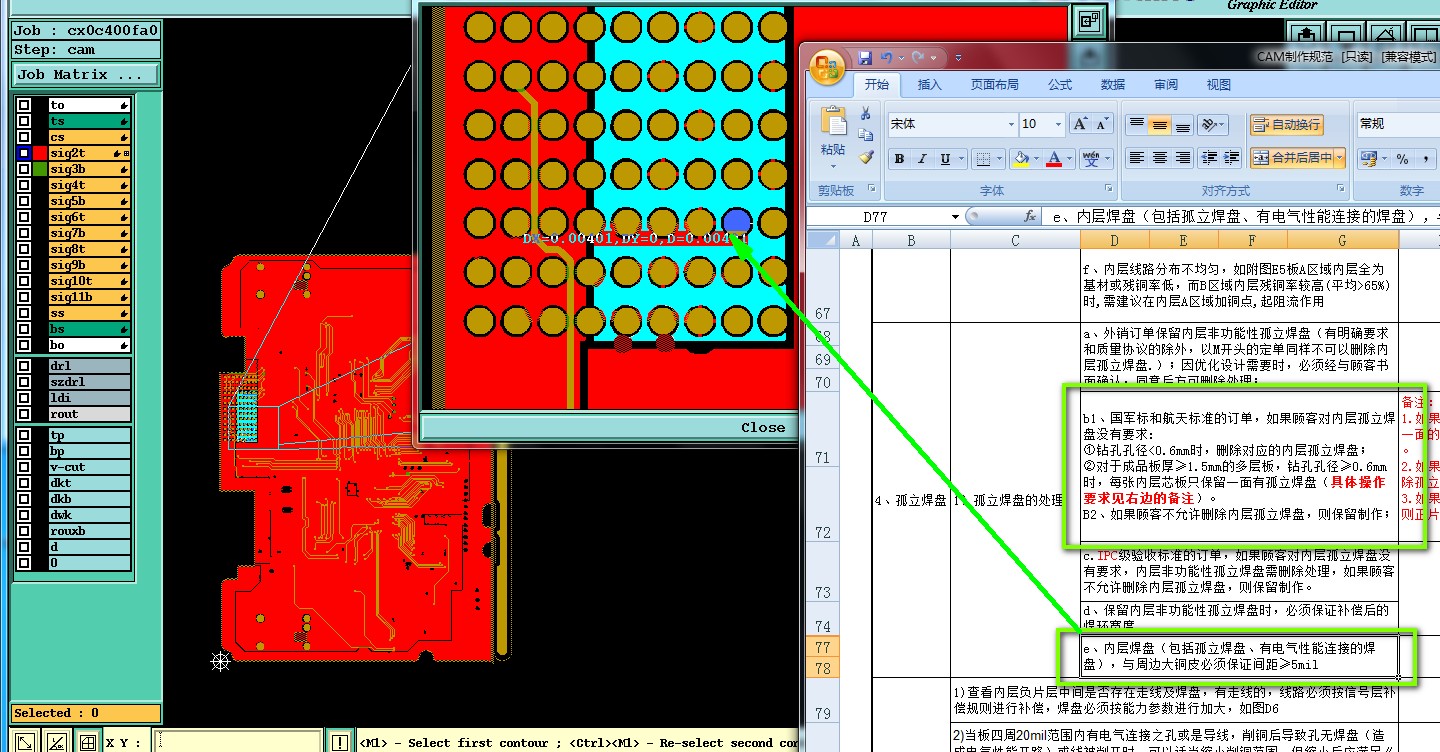Screen dimensions: 1440x752
Task: Center text horizontally in cell
Action: [x=1159, y=158]
